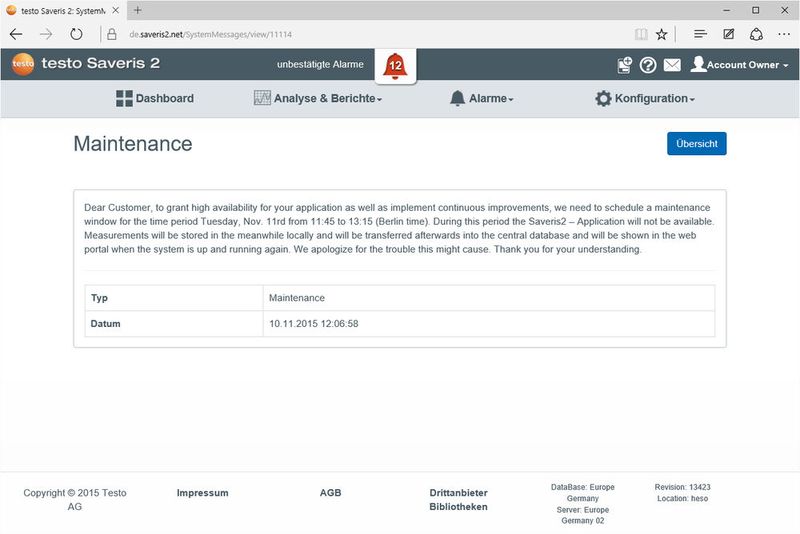This screenshot has height=534, width=800.
Task: Open Drittanbieter Bibliotheken link
Action: click(x=458, y=500)
